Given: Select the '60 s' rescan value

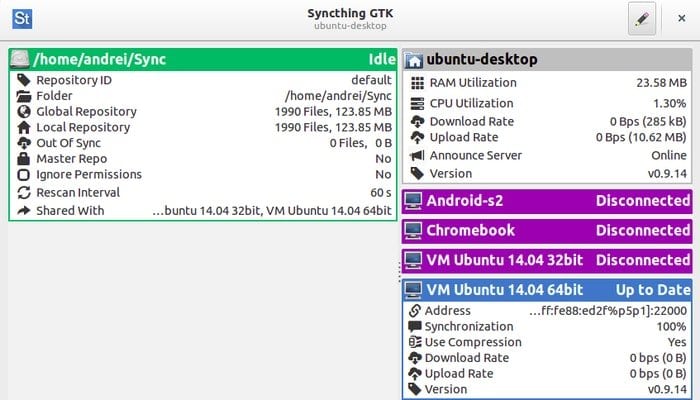Looking at the screenshot, I should 381,192.
